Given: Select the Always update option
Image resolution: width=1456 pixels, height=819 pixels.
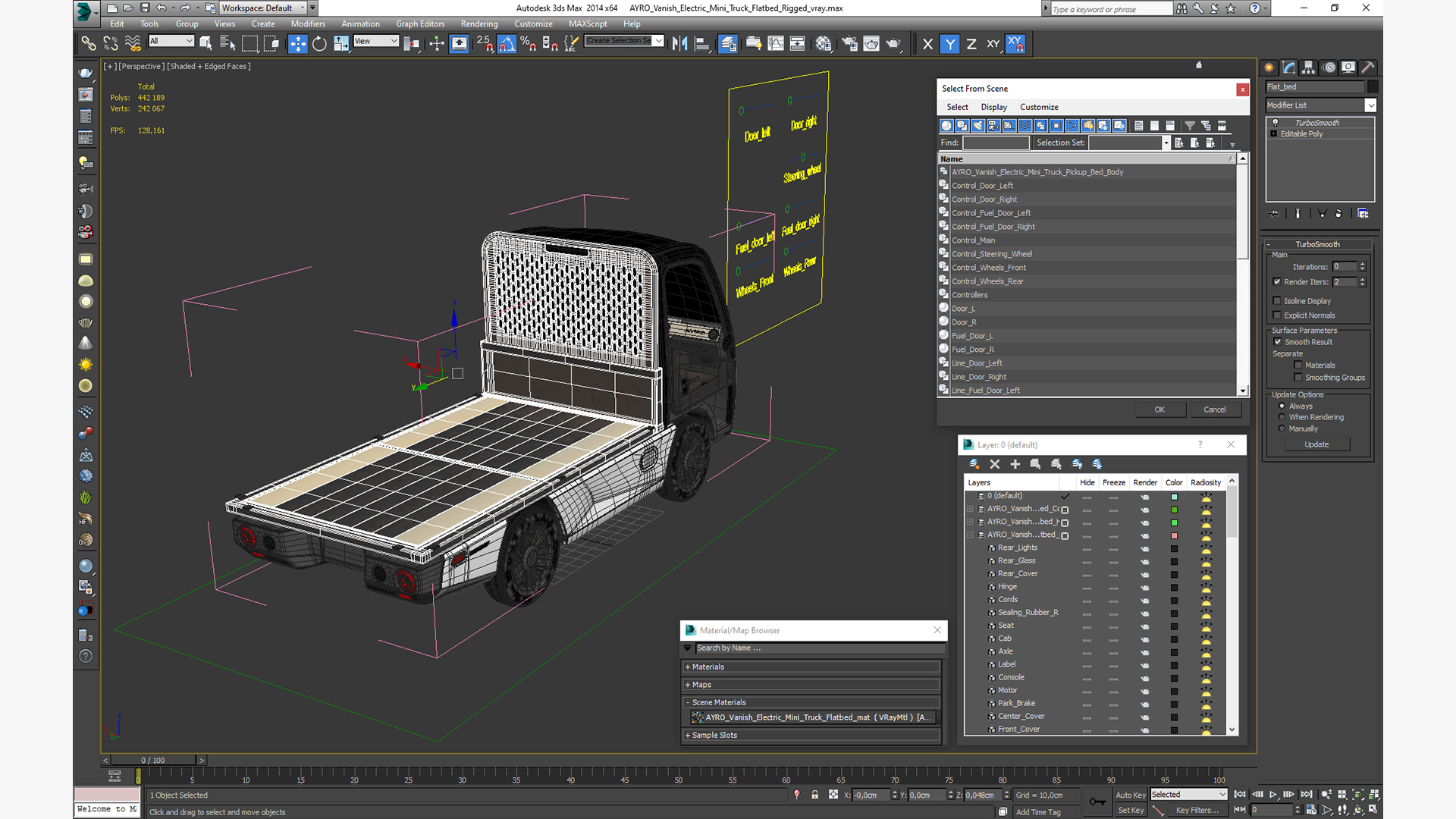Looking at the screenshot, I should click(x=1282, y=406).
